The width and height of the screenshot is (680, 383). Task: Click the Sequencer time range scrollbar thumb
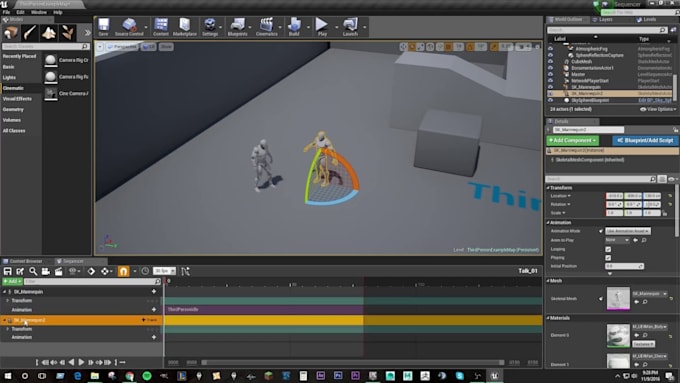pyautogui.click(x=352, y=362)
